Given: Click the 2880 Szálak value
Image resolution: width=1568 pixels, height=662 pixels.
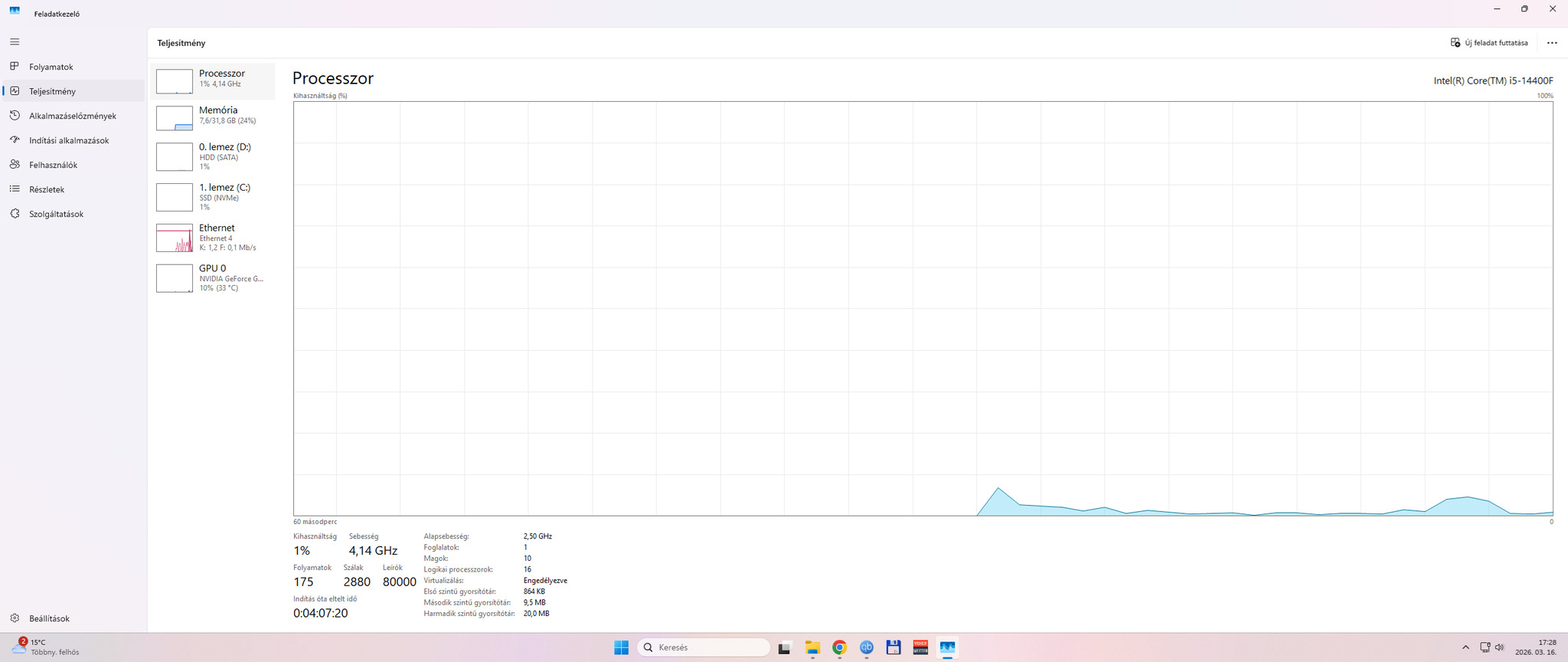Looking at the screenshot, I should (x=357, y=582).
